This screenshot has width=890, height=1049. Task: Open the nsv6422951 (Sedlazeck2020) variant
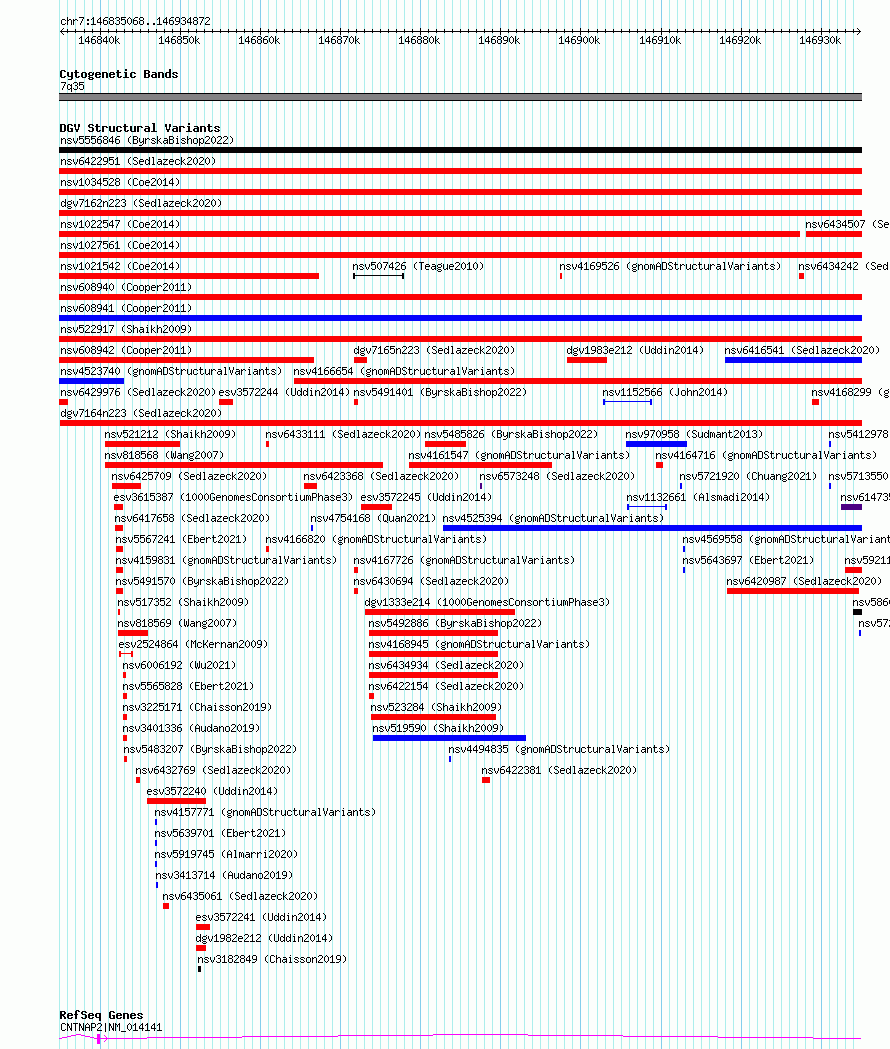click(138, 161)
